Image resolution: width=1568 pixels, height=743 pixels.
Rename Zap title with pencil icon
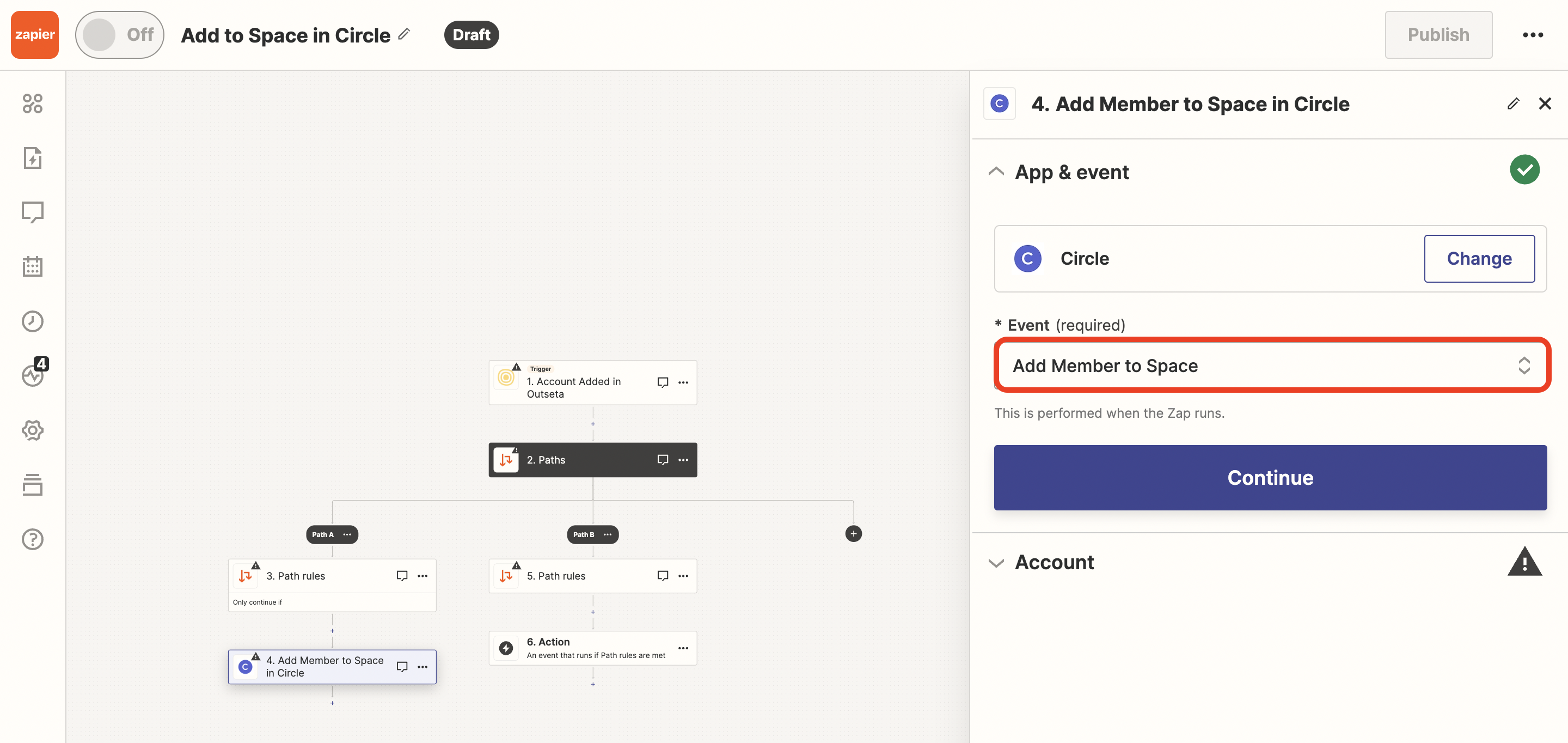(x=404, y=35)
